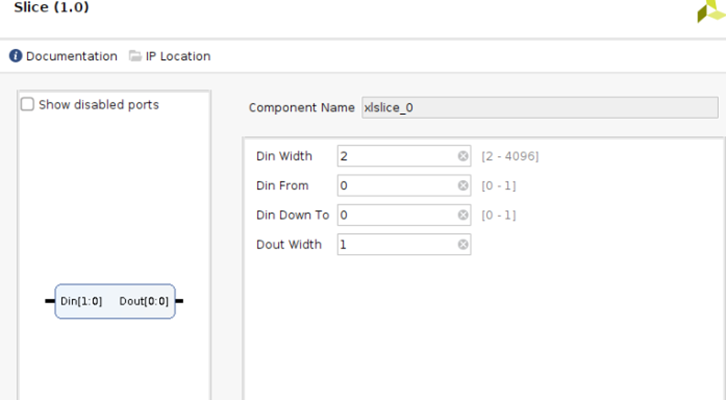Enable the Show disabled ports checkbox
726x400 pixels.
tap(28, 104)
